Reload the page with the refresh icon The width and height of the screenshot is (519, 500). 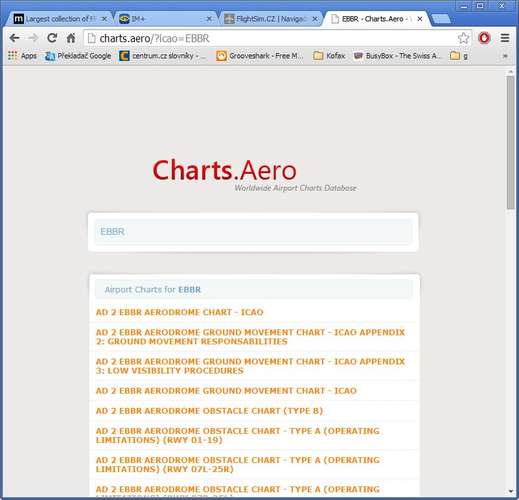coord(52,38)
